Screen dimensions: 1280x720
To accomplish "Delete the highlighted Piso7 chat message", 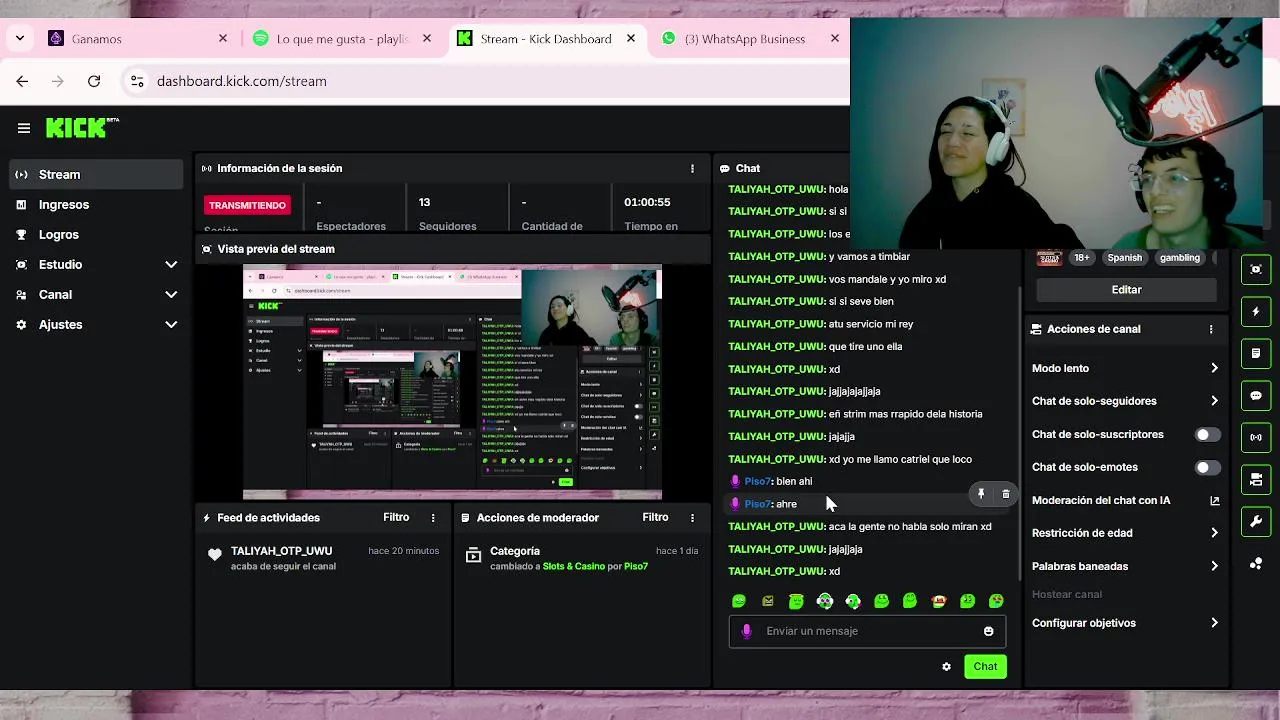I will 1006,494.
